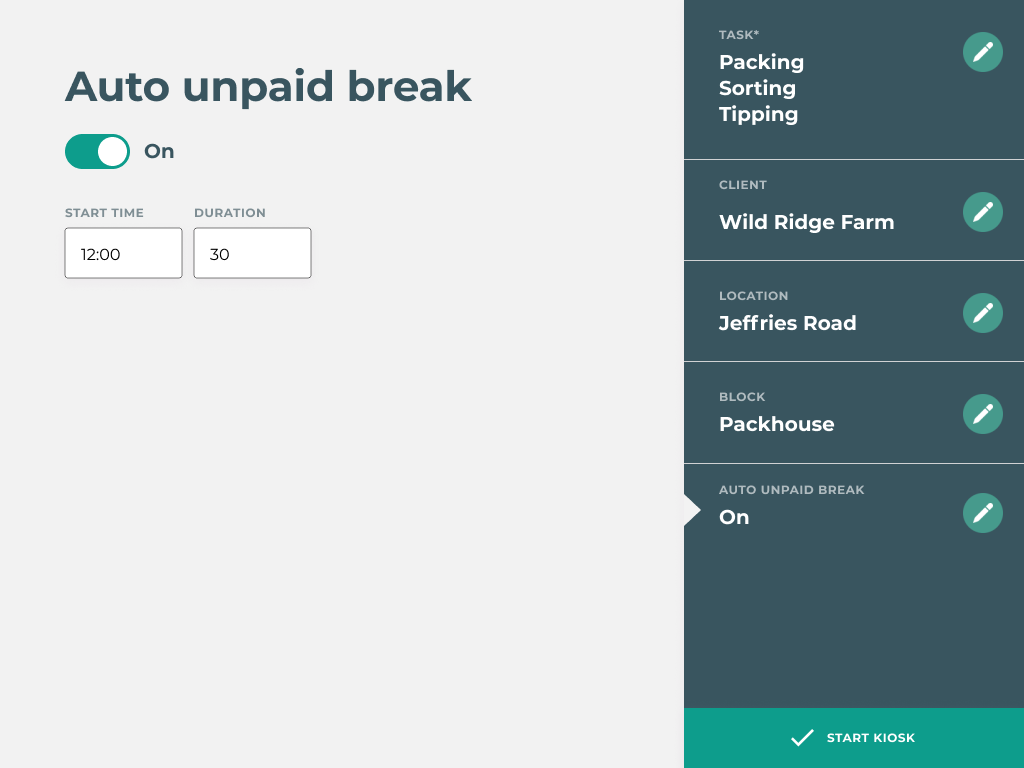The image size is (1024, 768).
Task: Edit the Client with its pencil icon
Action: click(x=982, y=212)
